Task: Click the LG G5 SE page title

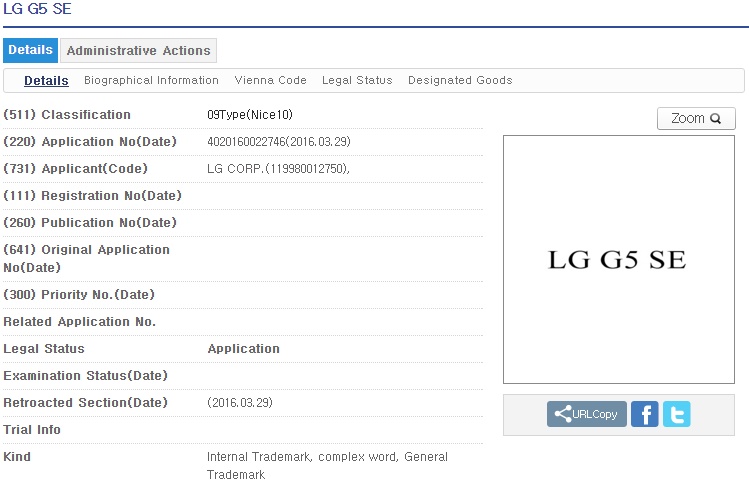Action: 37,9
